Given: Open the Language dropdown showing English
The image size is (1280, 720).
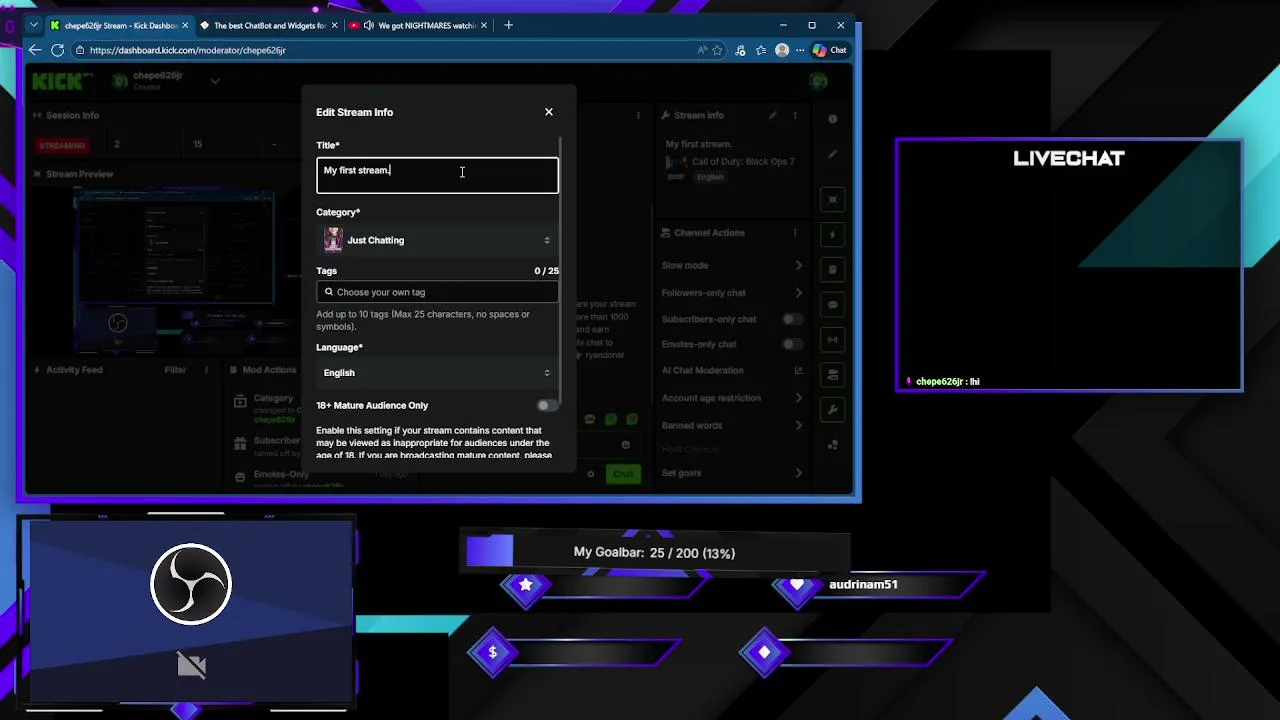Looking at the screenshot, I should pos(437,373).
